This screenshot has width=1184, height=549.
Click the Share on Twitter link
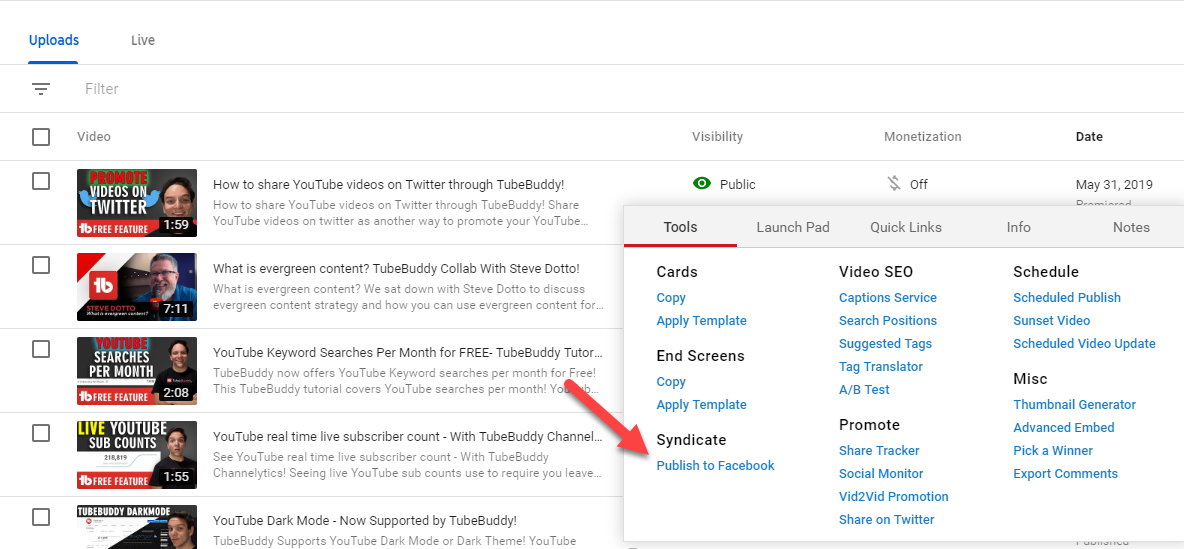point(886,520)
